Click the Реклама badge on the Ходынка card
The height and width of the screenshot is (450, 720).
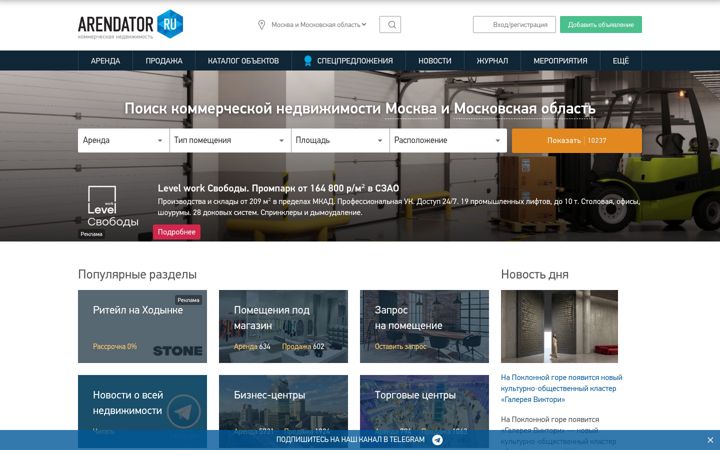(189, 300)
